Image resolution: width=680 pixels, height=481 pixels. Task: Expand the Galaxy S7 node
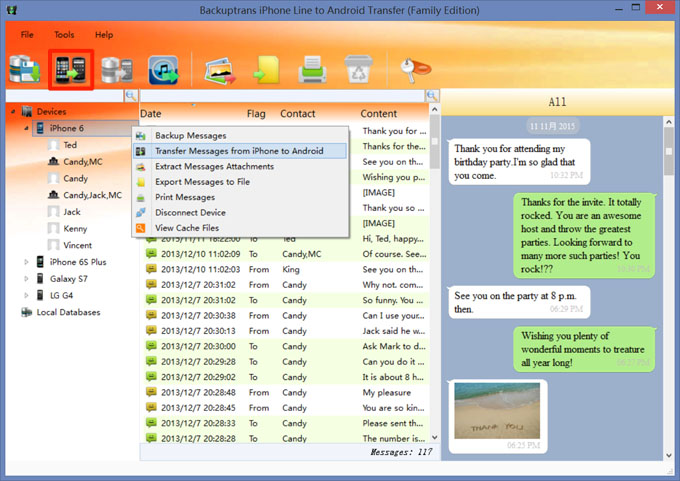tap(26, 278)
